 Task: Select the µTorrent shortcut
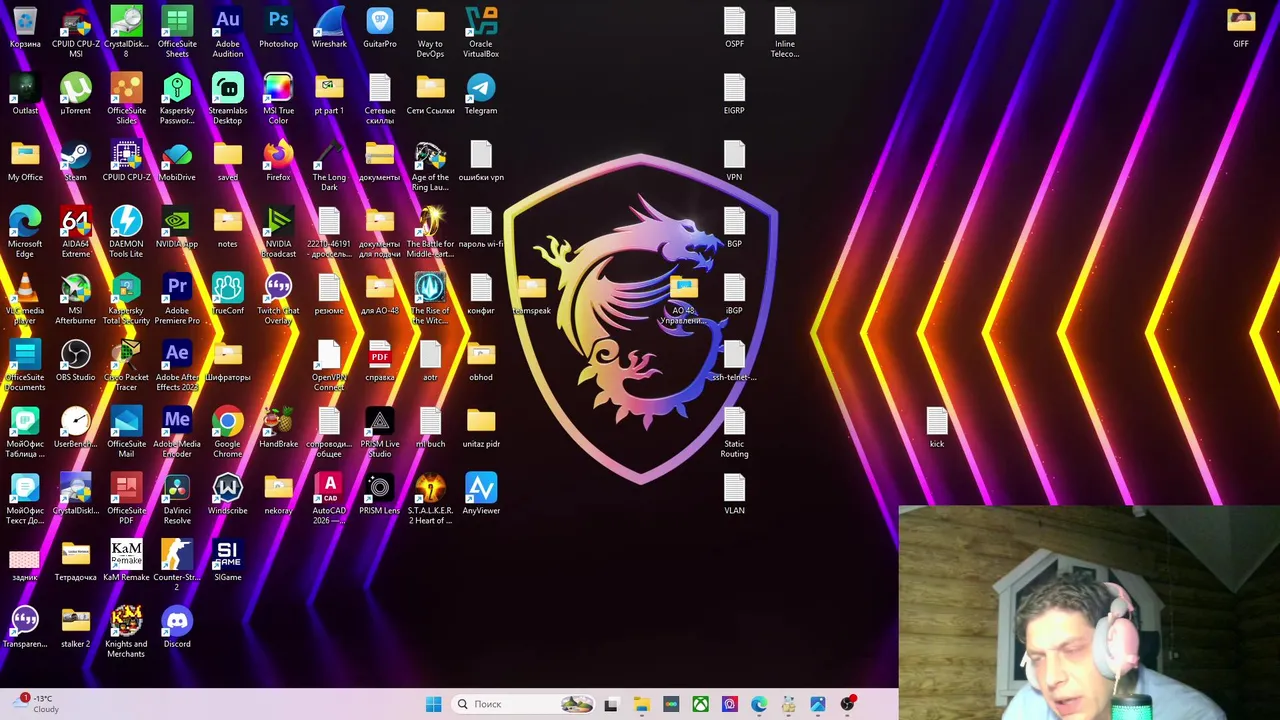(x=76, y=95)
